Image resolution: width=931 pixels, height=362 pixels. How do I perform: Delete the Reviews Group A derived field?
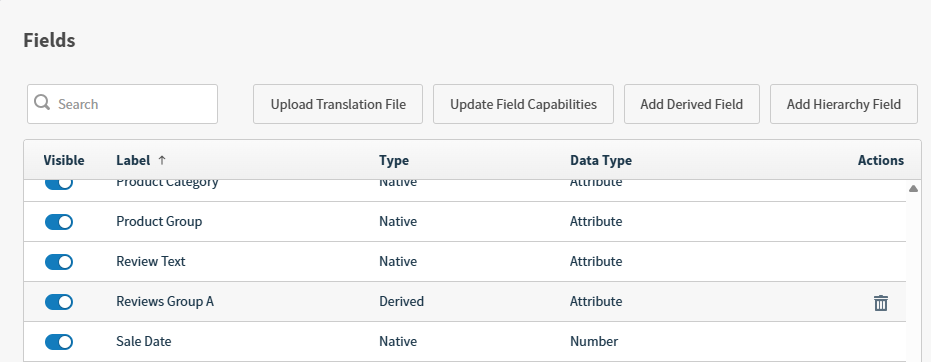click(x=881, y=303)
